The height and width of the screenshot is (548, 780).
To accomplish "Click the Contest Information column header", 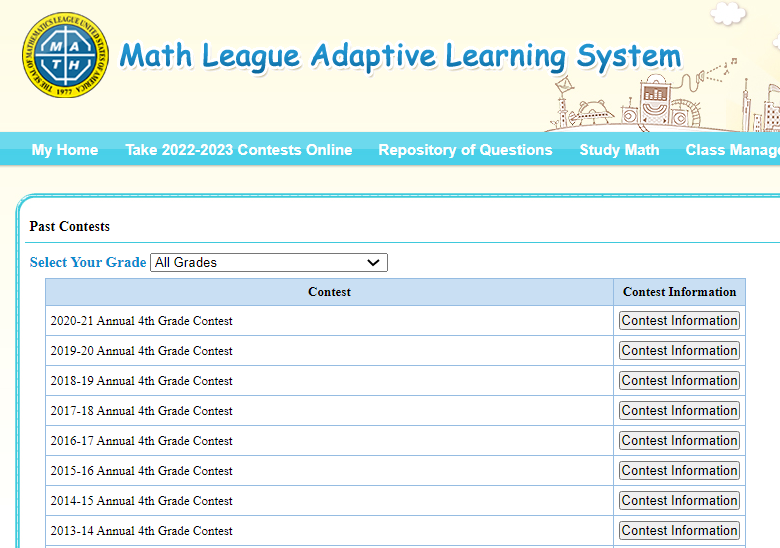I will point(680,292).
